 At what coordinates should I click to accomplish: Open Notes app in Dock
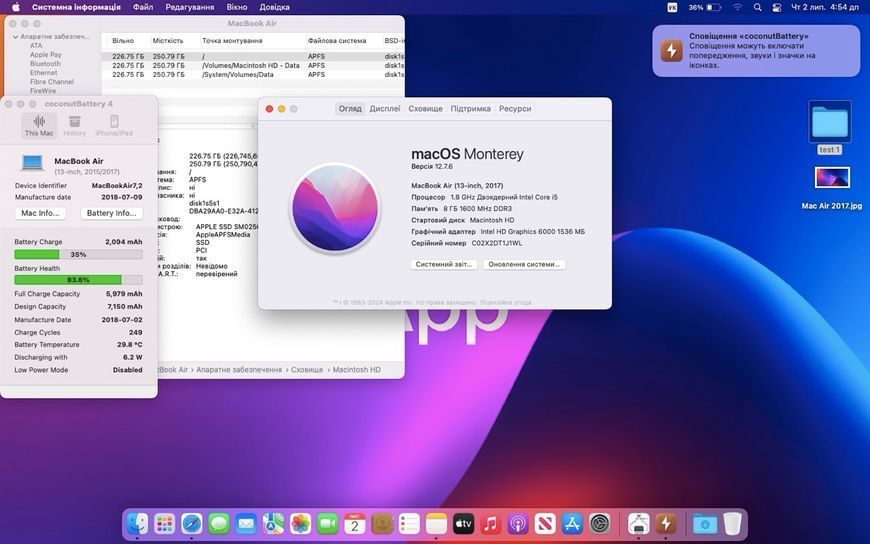437,523
